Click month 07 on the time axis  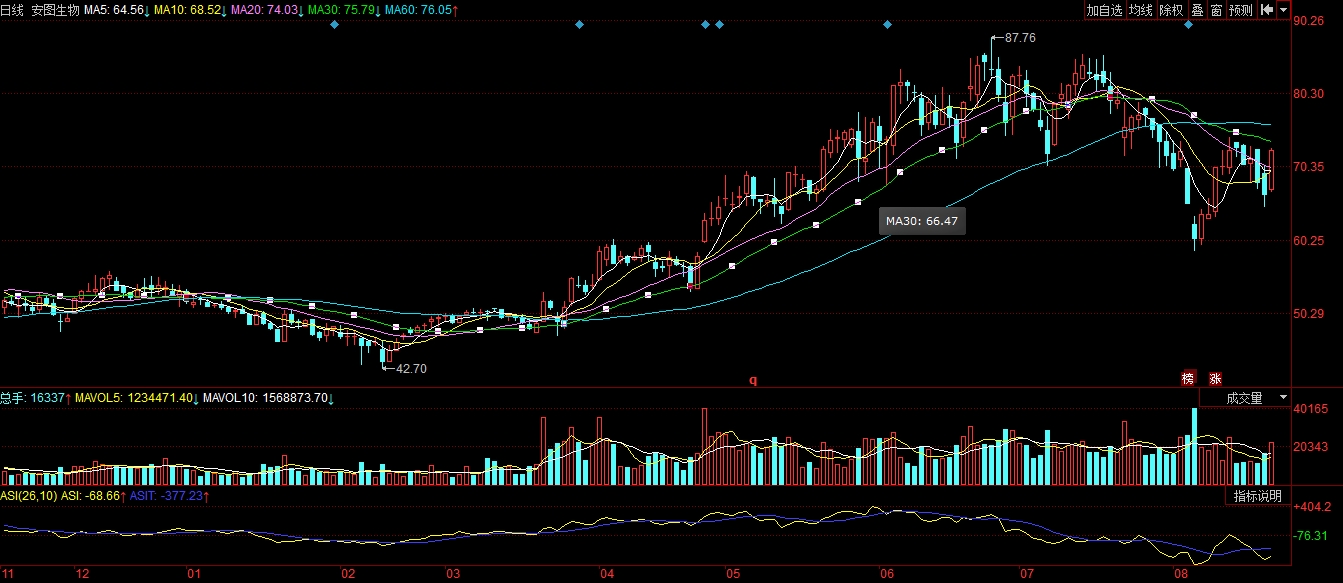coord(1027,575)
